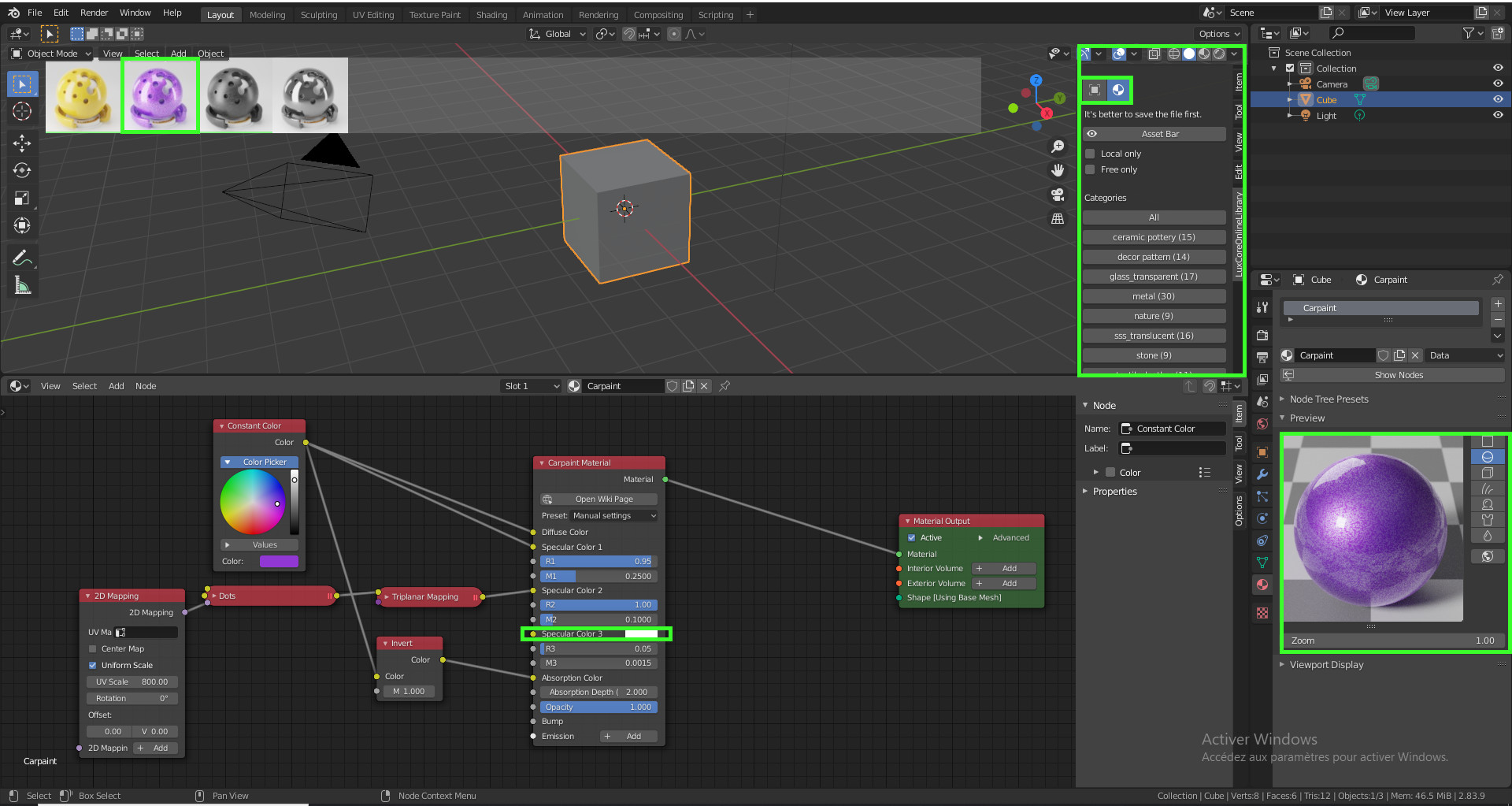Click the Open Wiki Page button
1512x806 pixels.
[x=598, y=499]
